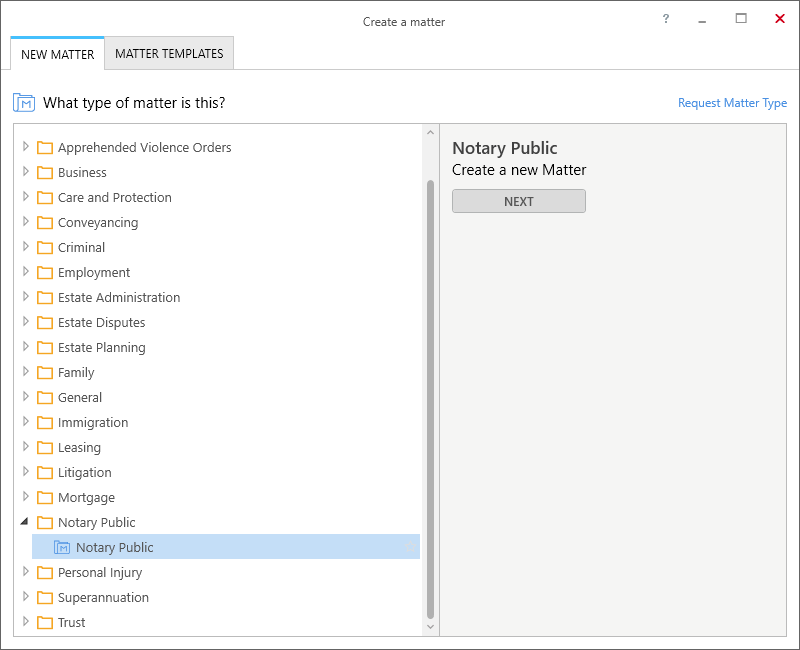Select the Leasing label
Screen dimensions: 800x650
(79, 448)
